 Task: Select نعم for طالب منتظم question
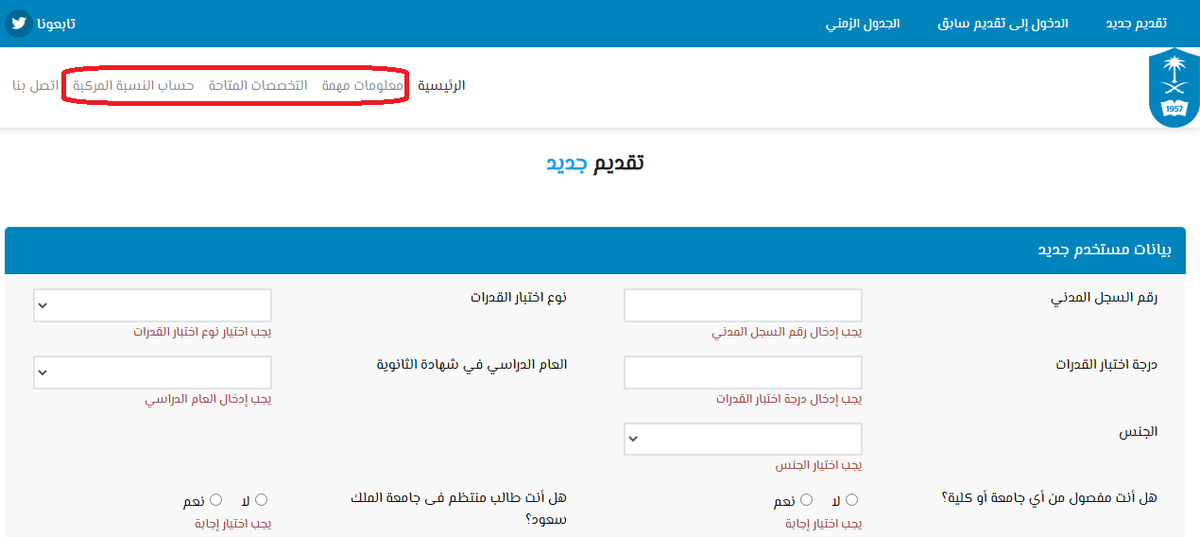[215, 500]
